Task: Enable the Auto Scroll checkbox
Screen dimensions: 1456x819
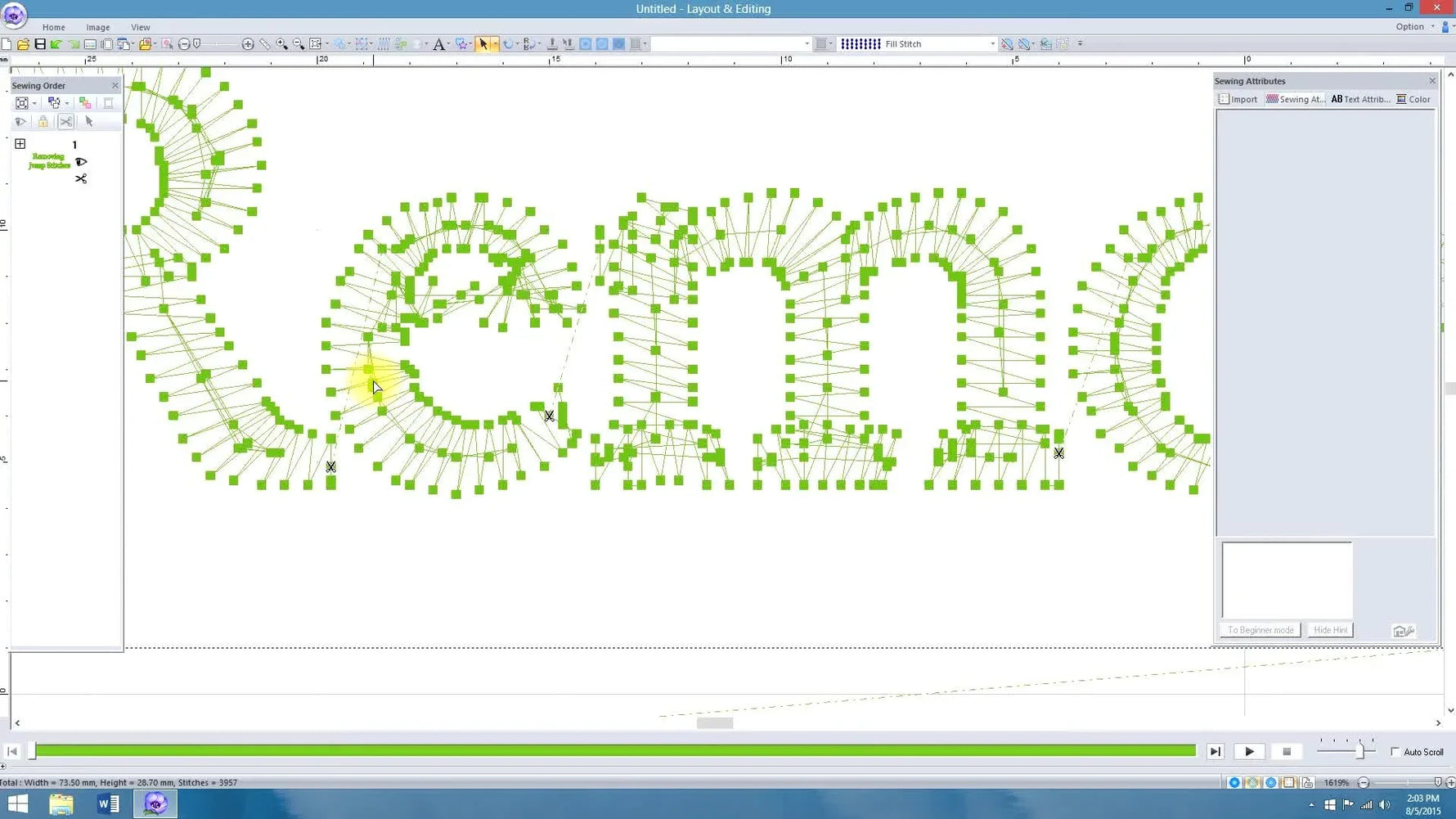Action: (x=1396, y=751)
